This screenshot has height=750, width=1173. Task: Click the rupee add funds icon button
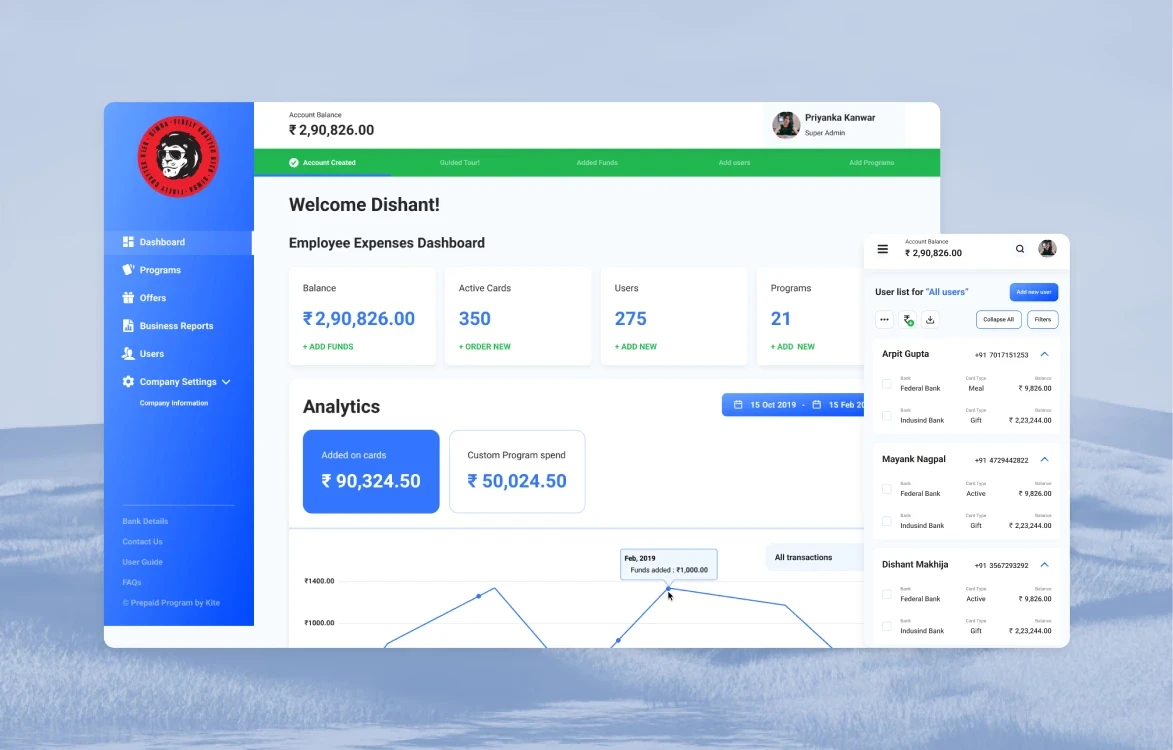(907, 320)
